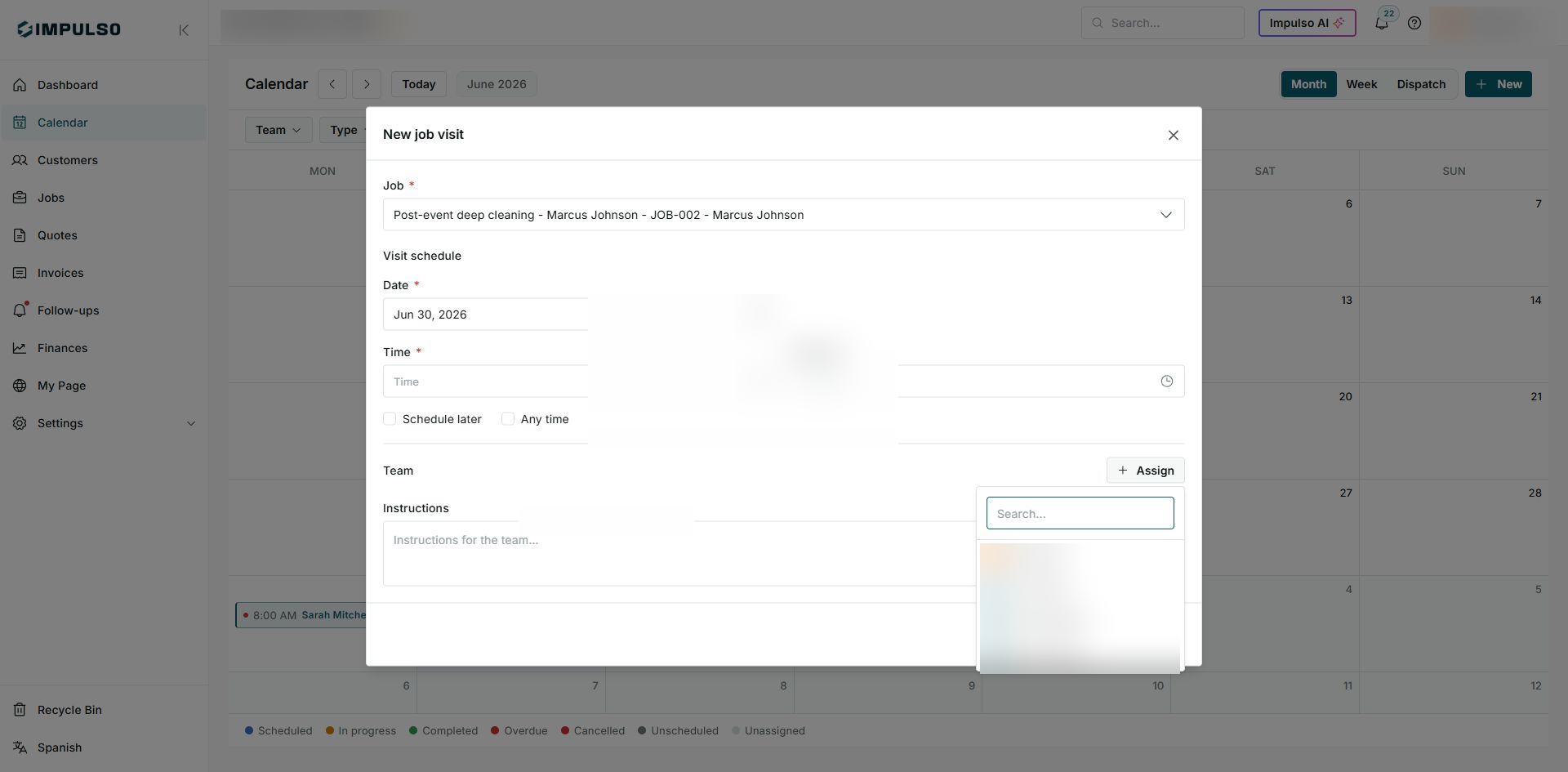This screenshot has width=1568, height=772.
Task: Click the Customers people icon
Action: pos(20,160)
